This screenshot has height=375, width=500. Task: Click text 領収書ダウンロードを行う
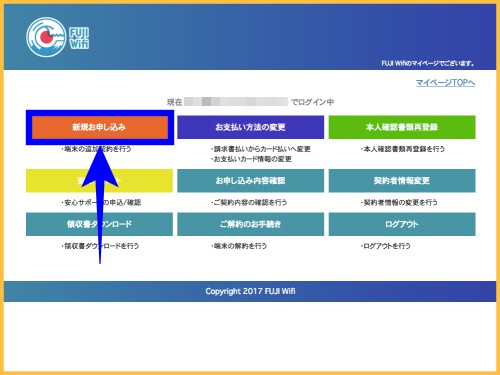100,246
